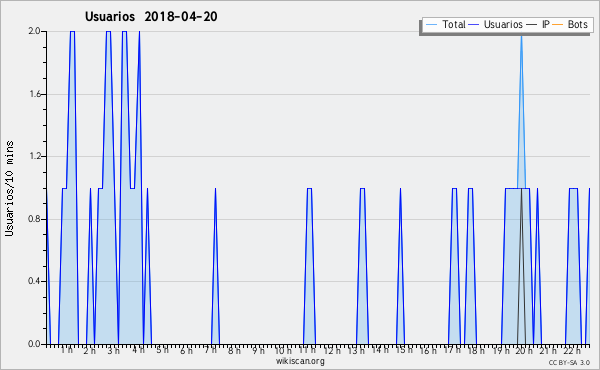Click the 3 h x-axis label
This screenshot has height=370, width=600.
[x=113, y=350]
